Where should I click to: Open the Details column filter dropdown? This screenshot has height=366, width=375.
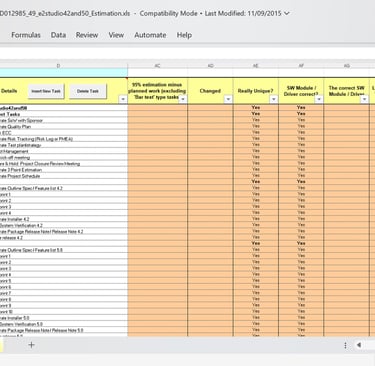coord(123,99)
